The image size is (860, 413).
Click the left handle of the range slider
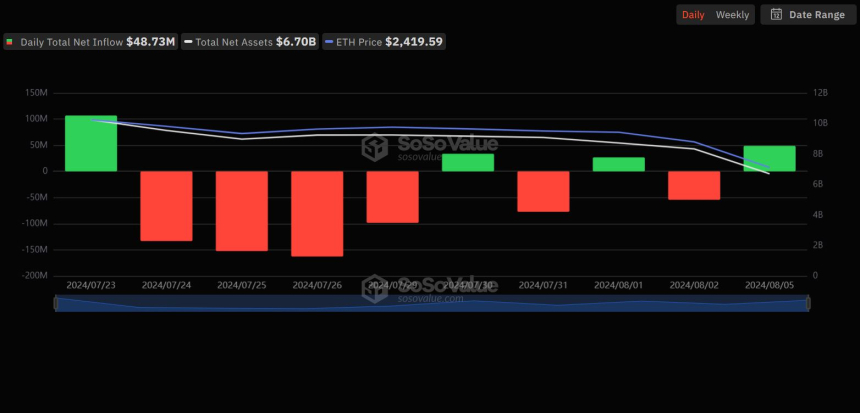(56, 303)
